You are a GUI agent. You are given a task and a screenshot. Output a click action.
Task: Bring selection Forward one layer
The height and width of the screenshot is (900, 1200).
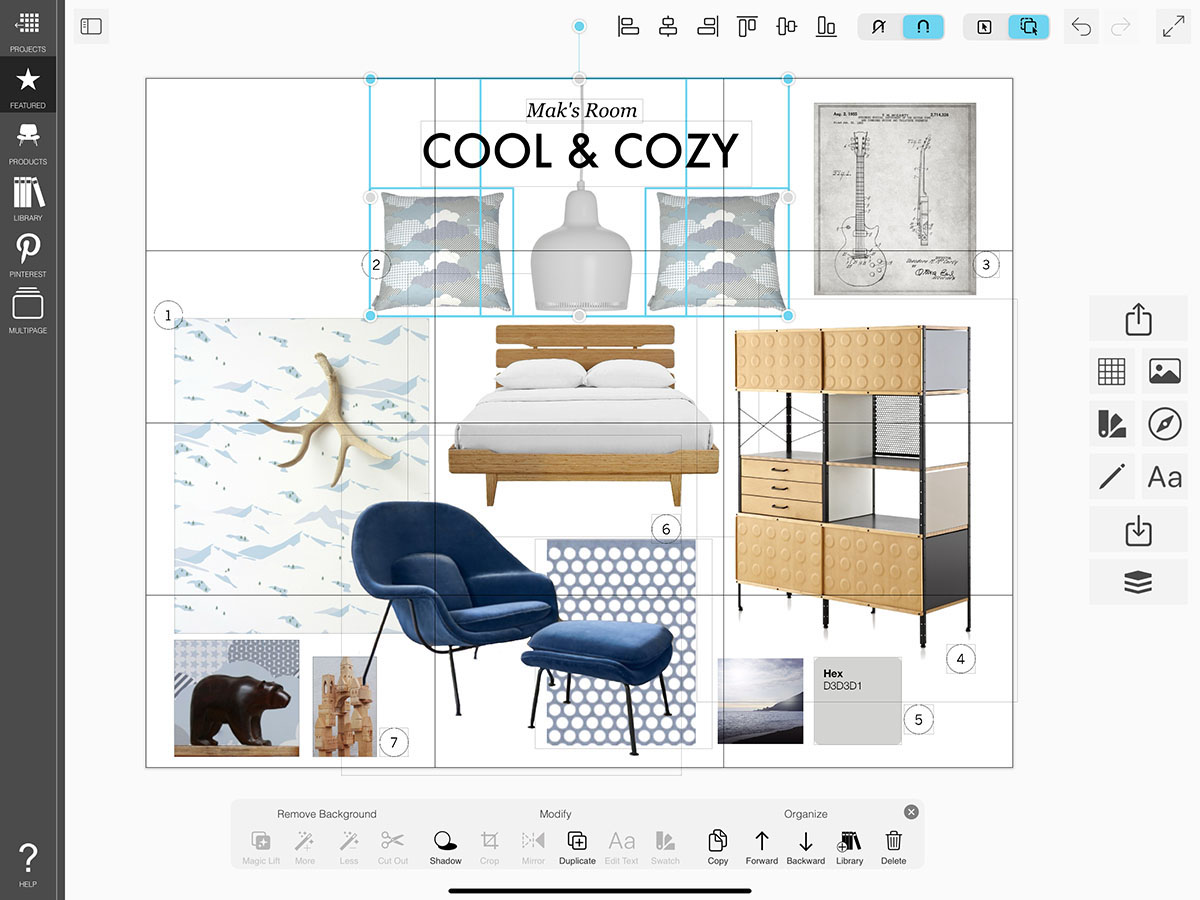(761, 847)
